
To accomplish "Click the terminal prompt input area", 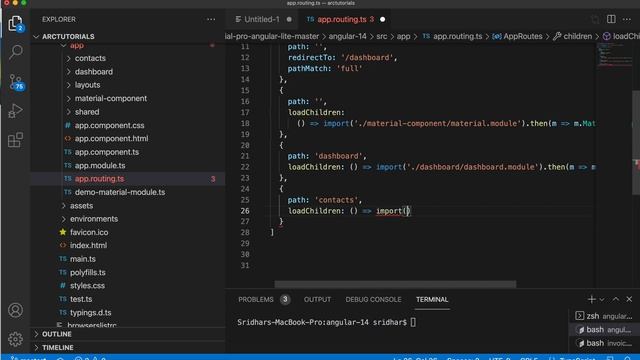I will click(x=413, y=322).
